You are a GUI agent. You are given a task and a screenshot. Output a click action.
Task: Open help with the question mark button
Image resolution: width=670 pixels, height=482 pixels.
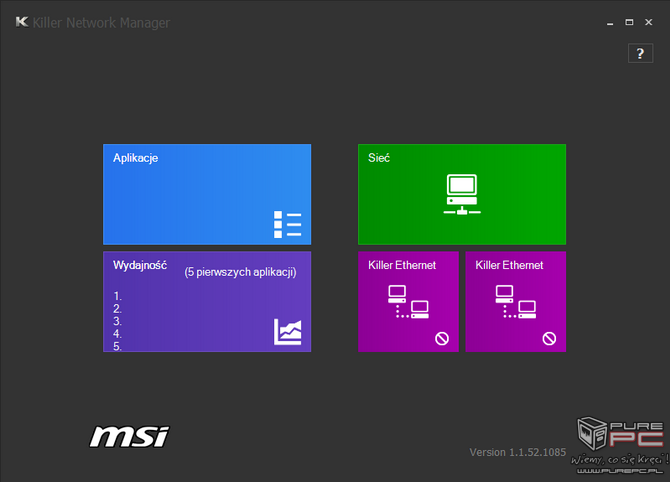(x=640, y=53)
